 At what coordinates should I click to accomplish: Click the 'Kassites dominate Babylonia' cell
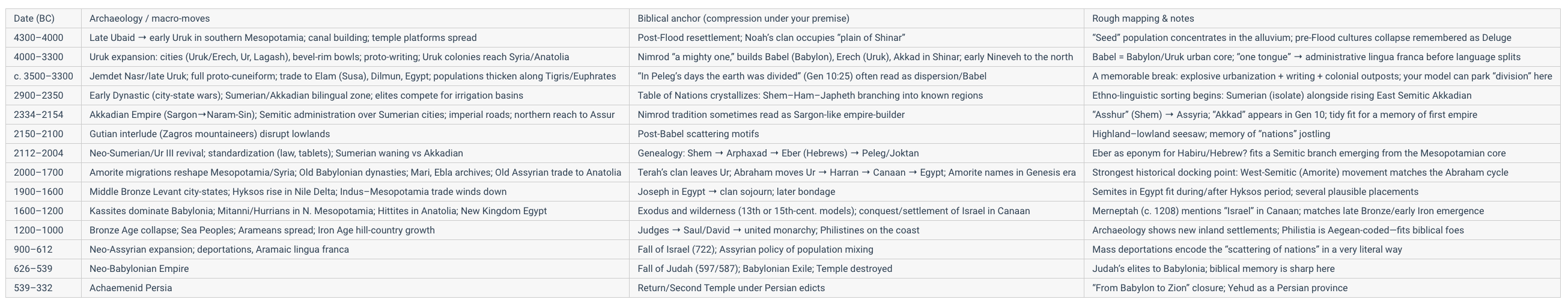point(355,211)
